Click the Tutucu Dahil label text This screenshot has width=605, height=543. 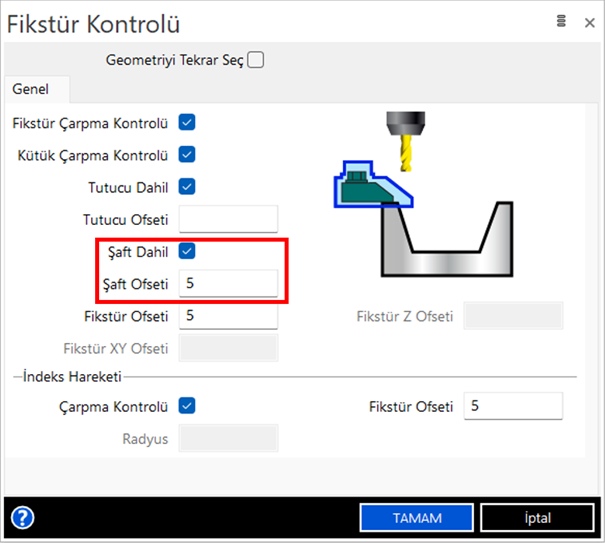point(128,188)
